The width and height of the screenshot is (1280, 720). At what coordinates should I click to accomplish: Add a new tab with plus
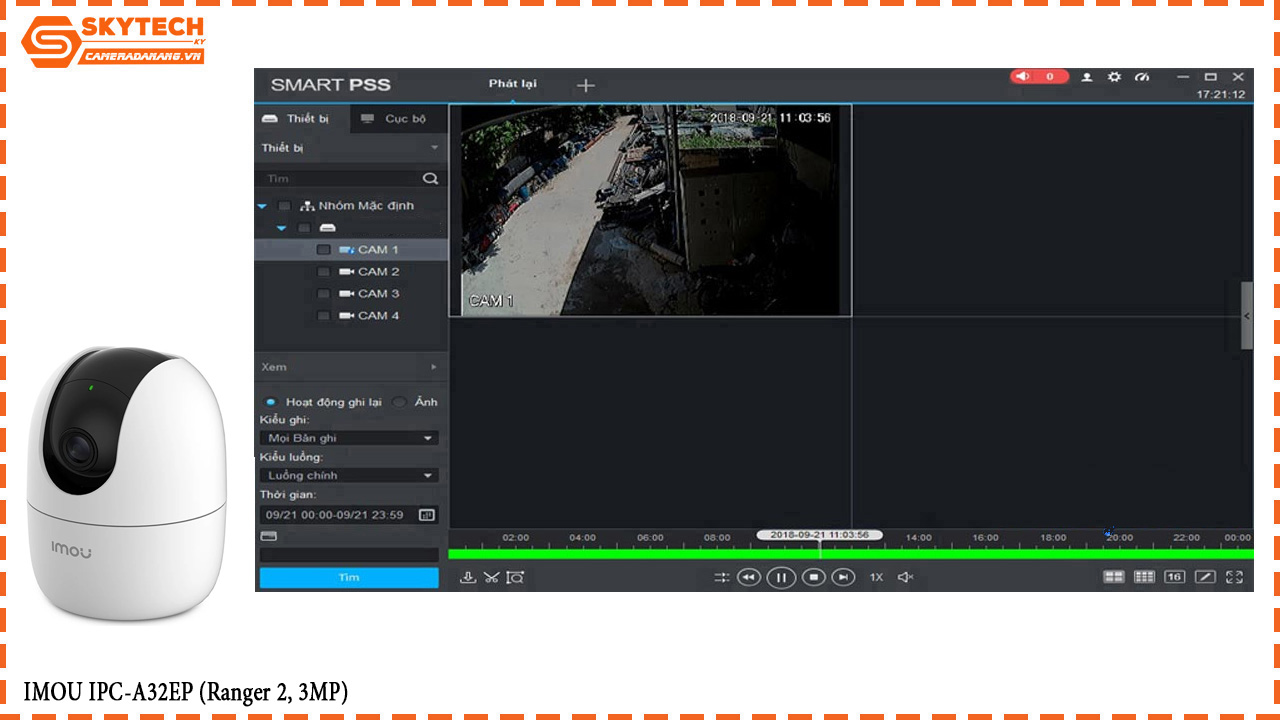586,86
